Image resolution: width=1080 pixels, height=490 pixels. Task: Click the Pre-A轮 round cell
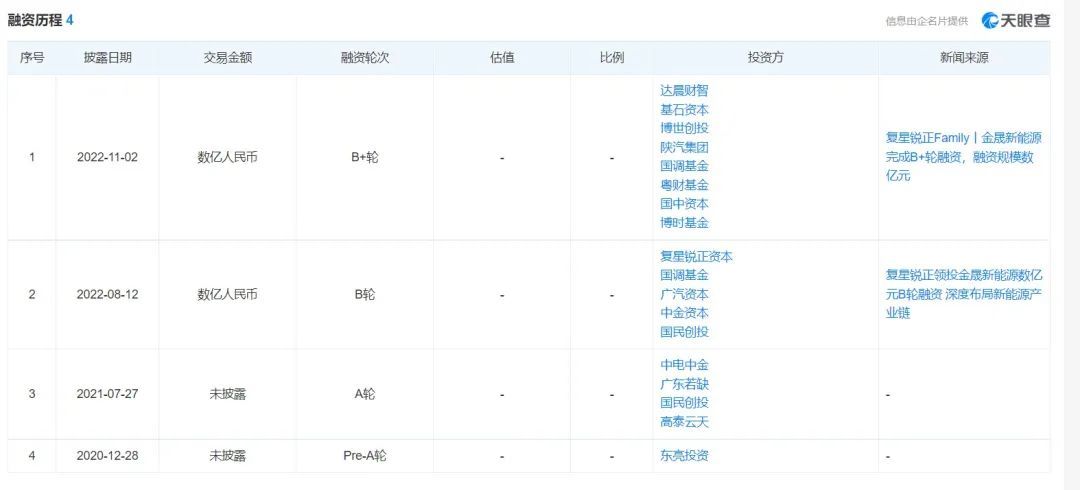click(365, 456)
